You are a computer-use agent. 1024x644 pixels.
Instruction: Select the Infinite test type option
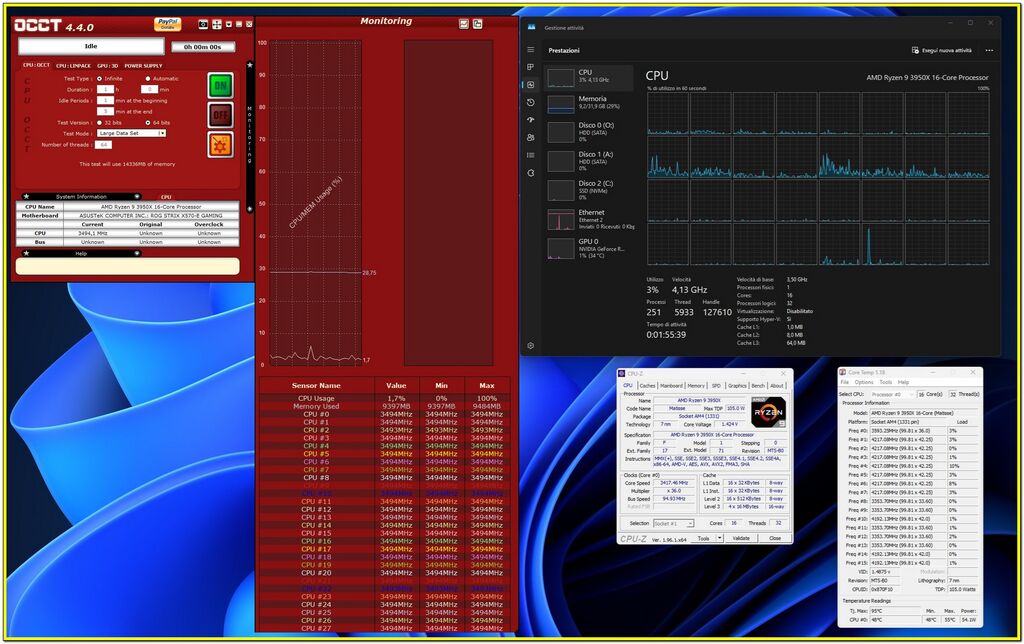point(99,78)
